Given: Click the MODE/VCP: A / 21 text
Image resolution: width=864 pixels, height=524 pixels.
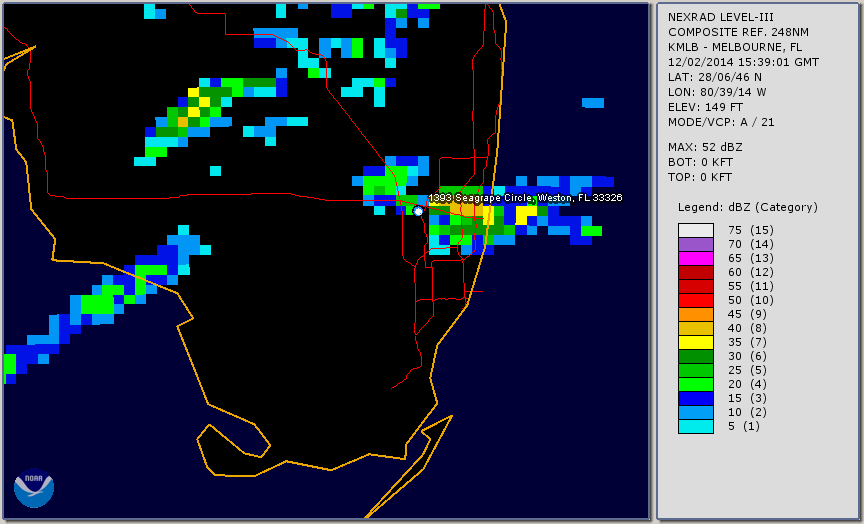Looking at the screenshot, I should pos(721,122).
